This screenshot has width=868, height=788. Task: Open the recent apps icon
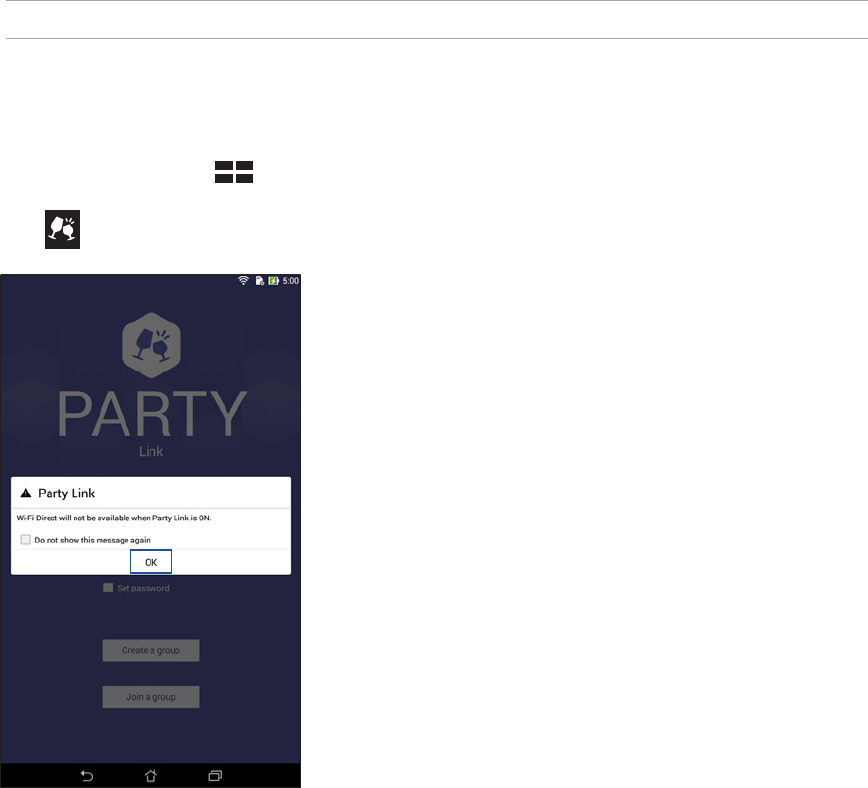215,776
